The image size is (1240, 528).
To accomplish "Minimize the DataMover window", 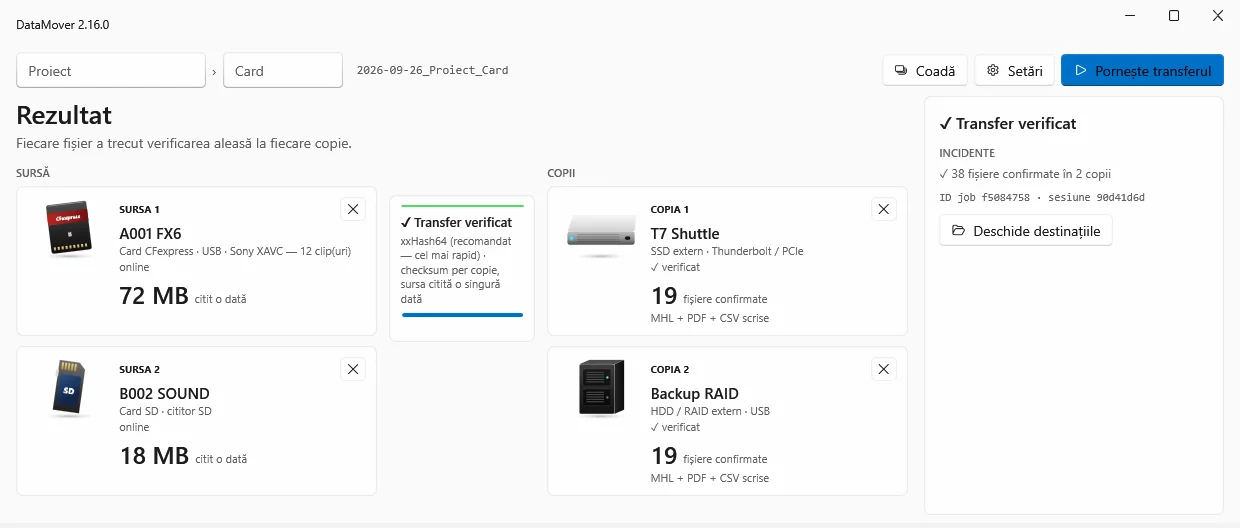I will (x=1130, y=15).
